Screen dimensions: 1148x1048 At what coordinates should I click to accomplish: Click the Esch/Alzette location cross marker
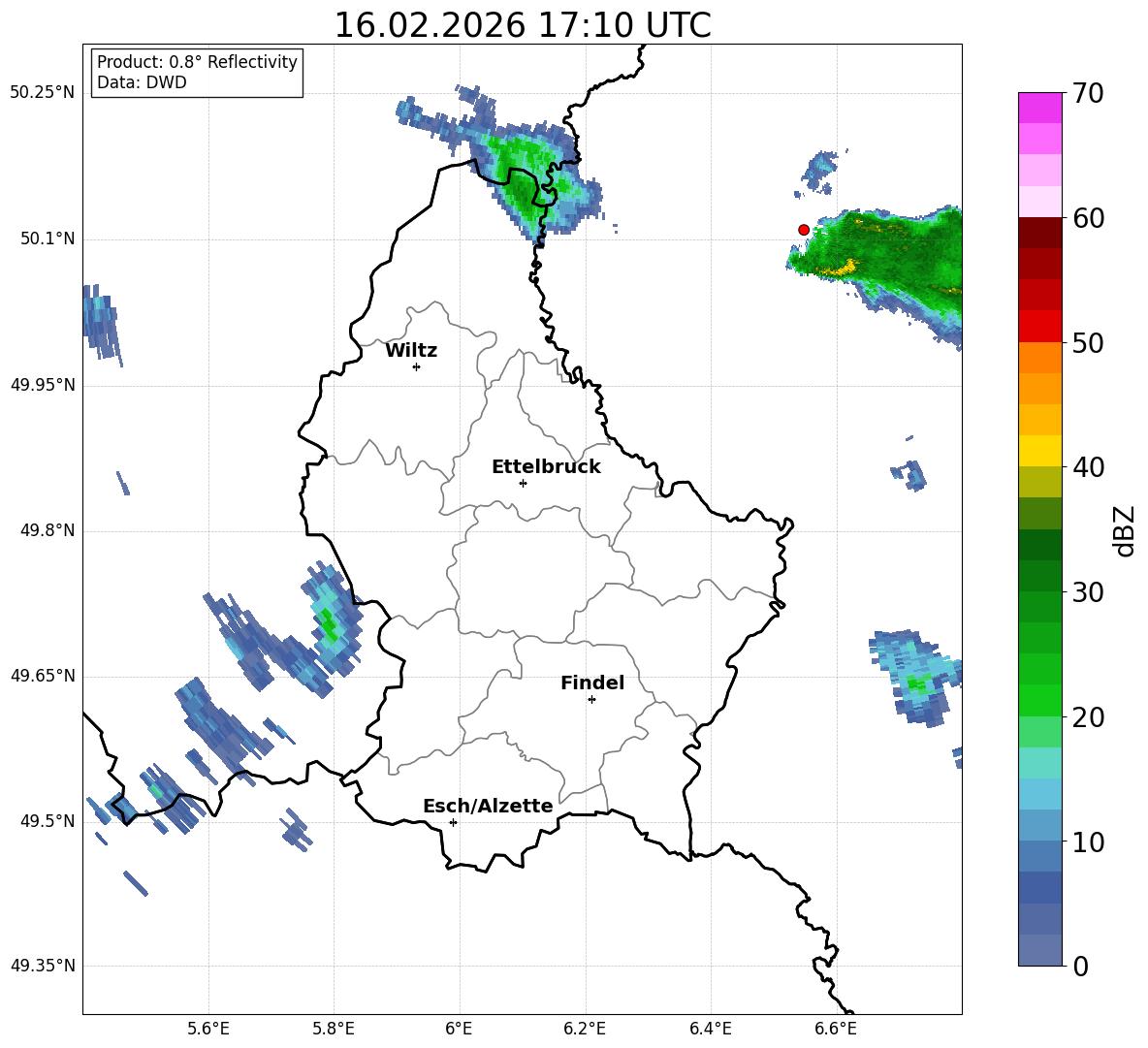(x=453, y=822)
